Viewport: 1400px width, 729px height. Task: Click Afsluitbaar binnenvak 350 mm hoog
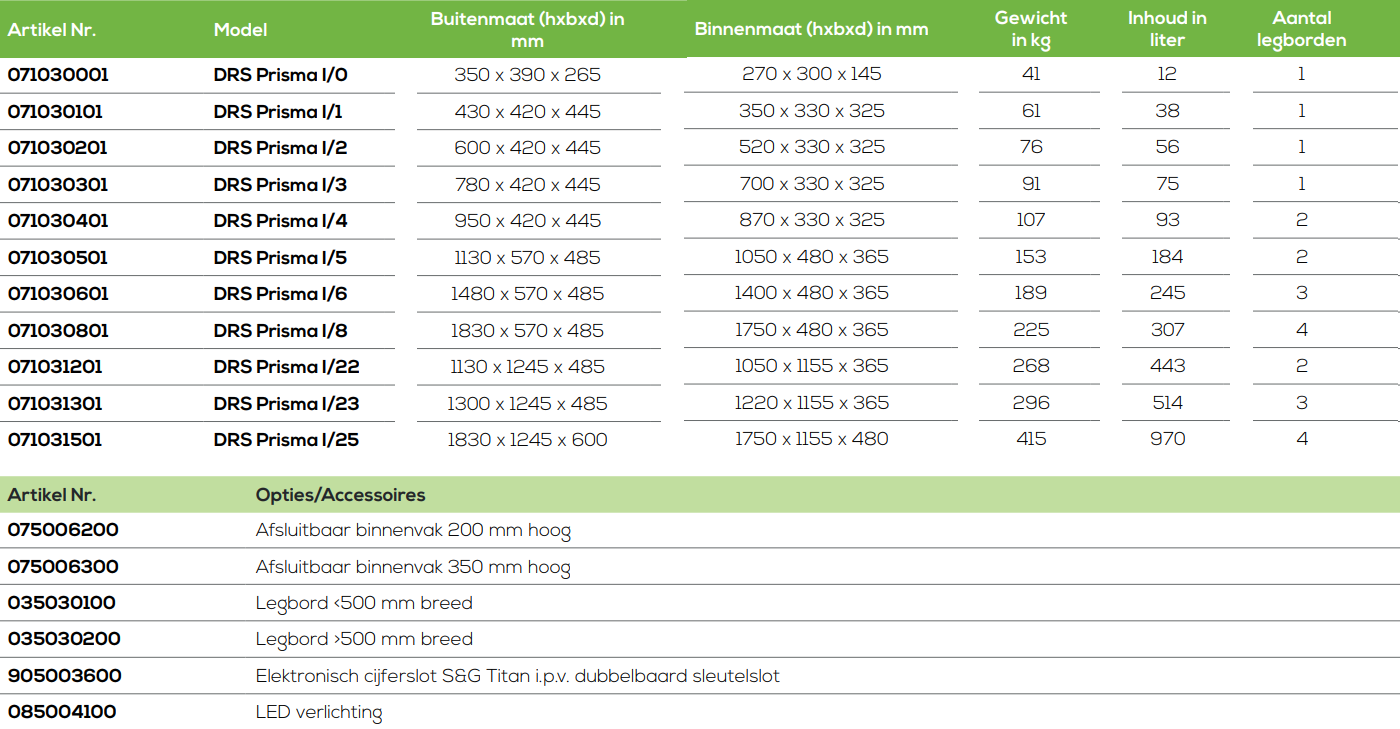pyautogui.click(x=413, y=568)
